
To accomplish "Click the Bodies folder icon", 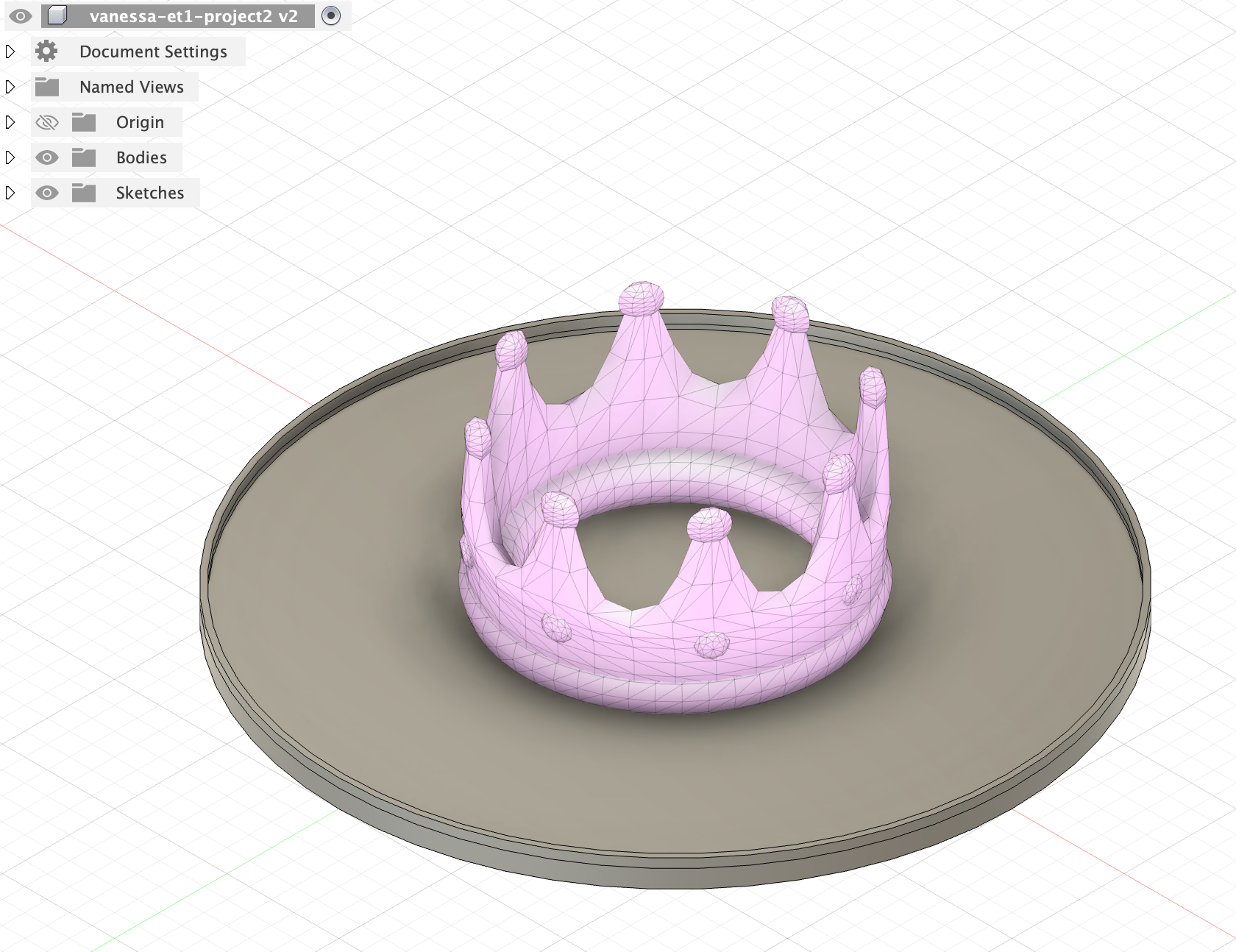I will click(x=84, y=157).
